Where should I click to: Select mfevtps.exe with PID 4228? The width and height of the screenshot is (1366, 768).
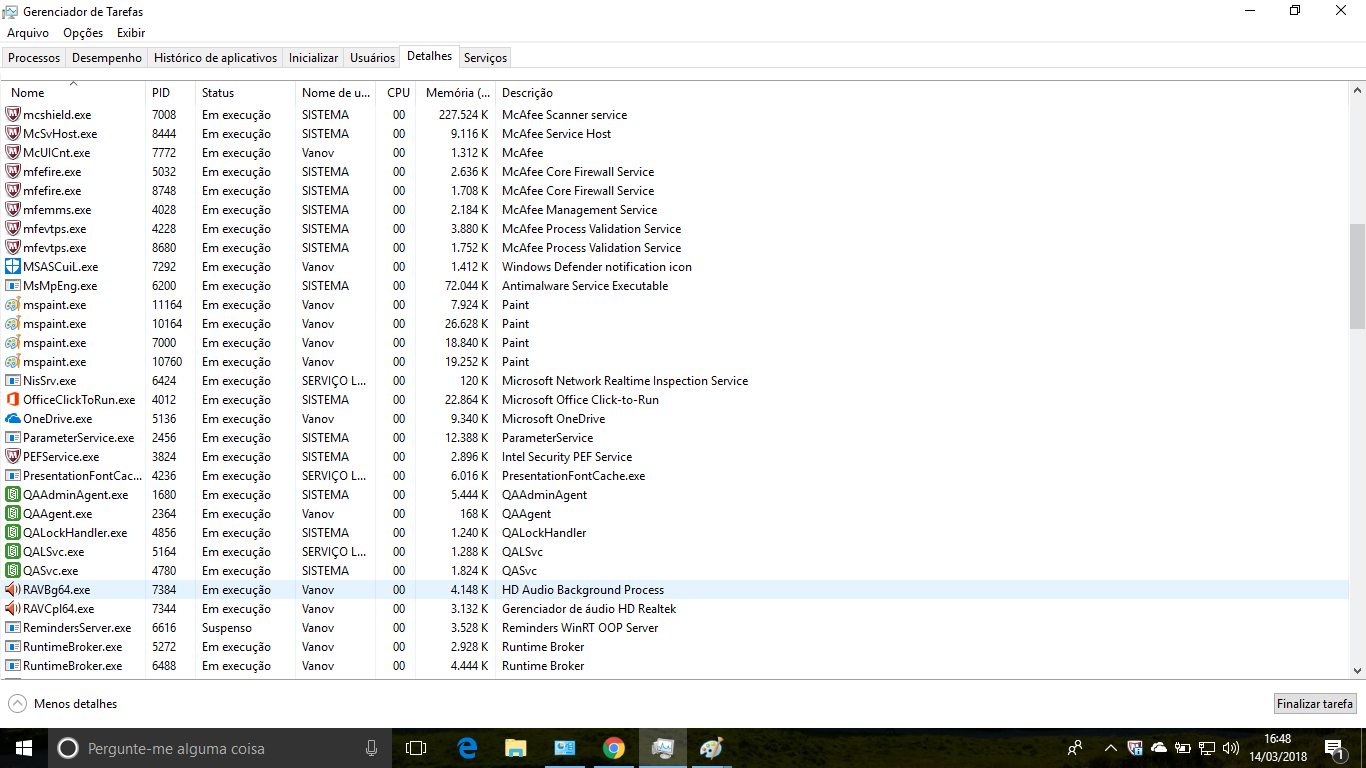[x=675, y=229]
